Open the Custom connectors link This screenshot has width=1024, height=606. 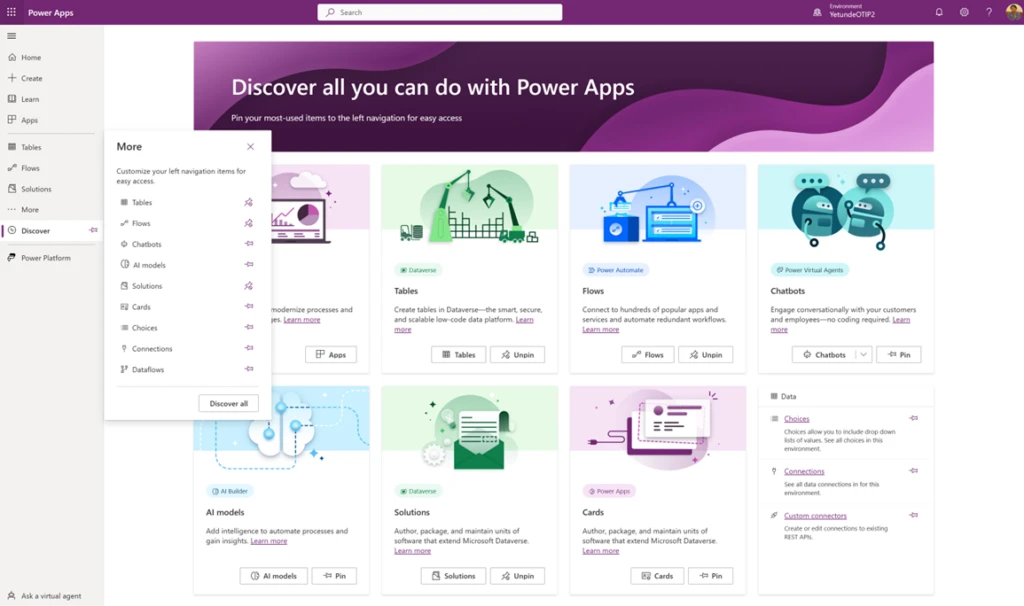818,515
